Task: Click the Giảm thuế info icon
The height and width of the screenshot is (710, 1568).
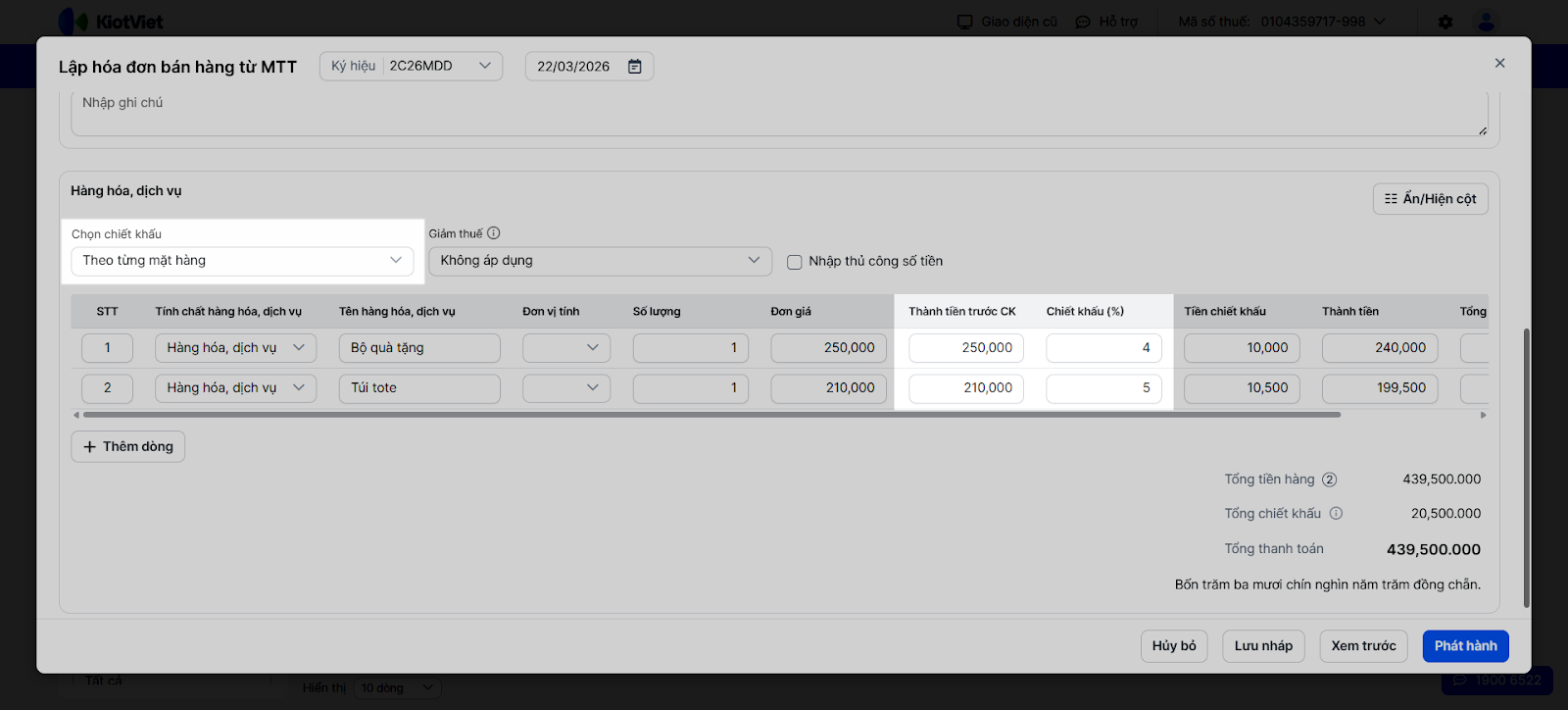Action: [x=494, y=233]
